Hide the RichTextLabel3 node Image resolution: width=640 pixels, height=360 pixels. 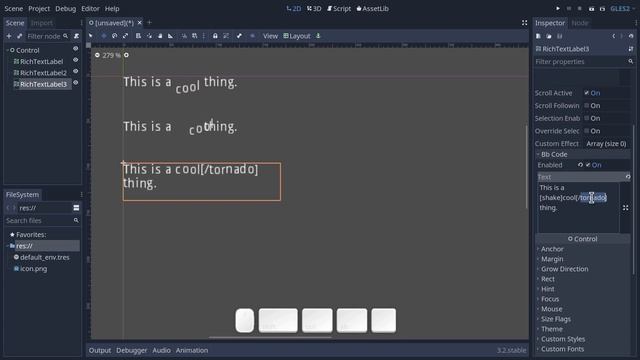point(76,83)
